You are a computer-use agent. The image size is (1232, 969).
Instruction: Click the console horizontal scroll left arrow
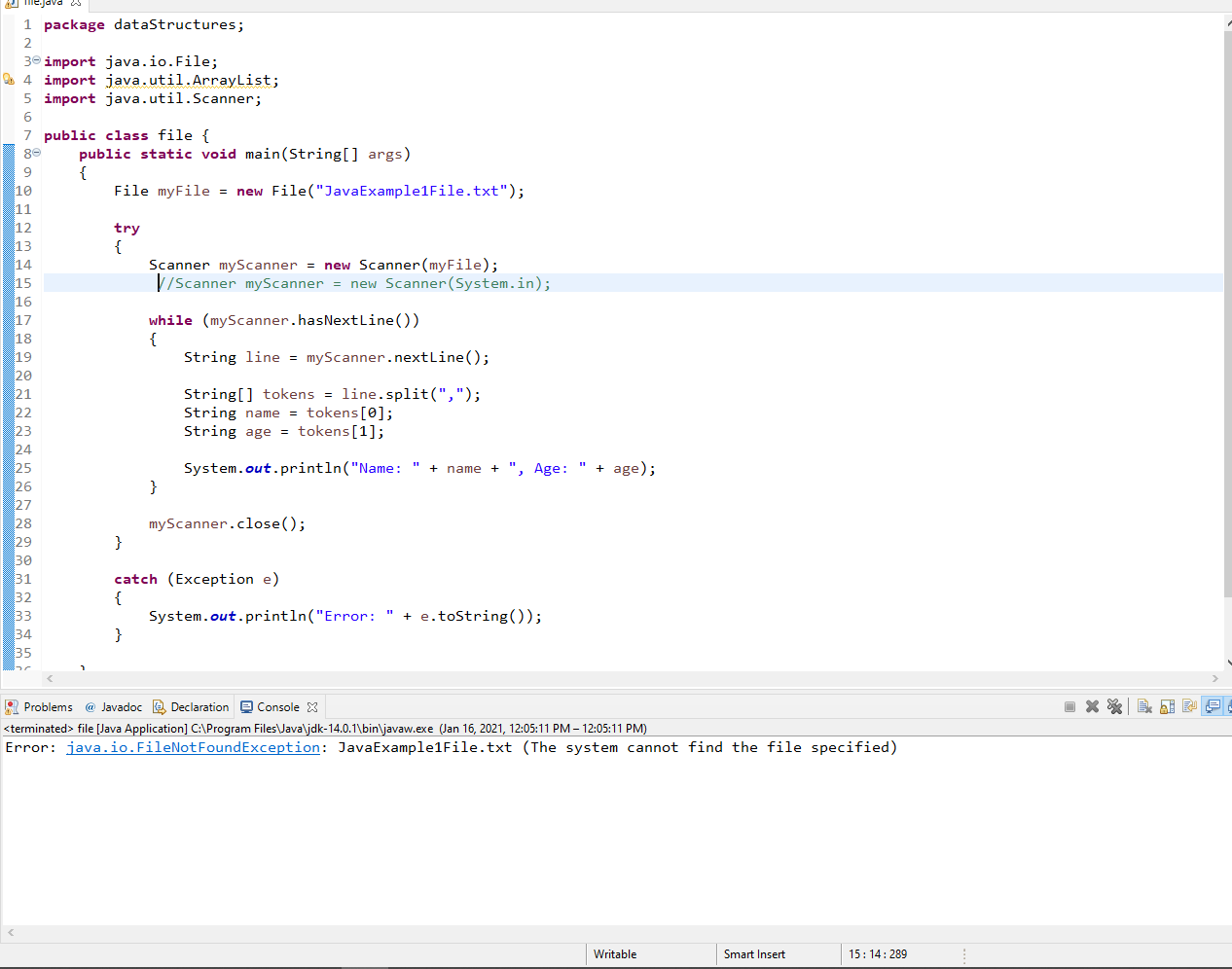click(11, 932)
